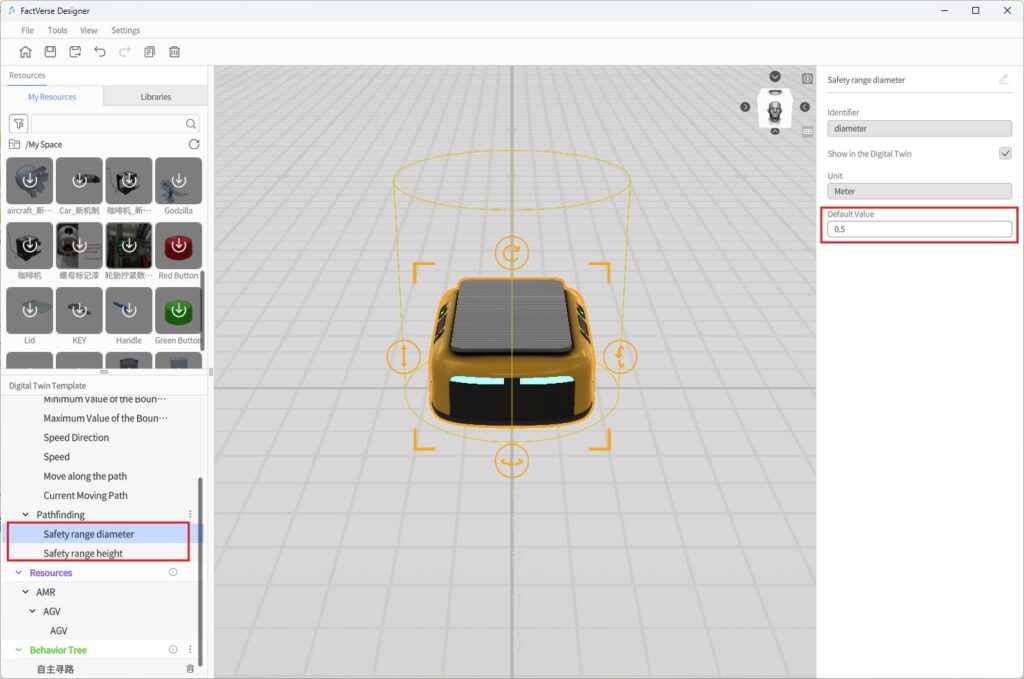
Task: Click the gizmo target icon in viewport
Action: point(806,77)
